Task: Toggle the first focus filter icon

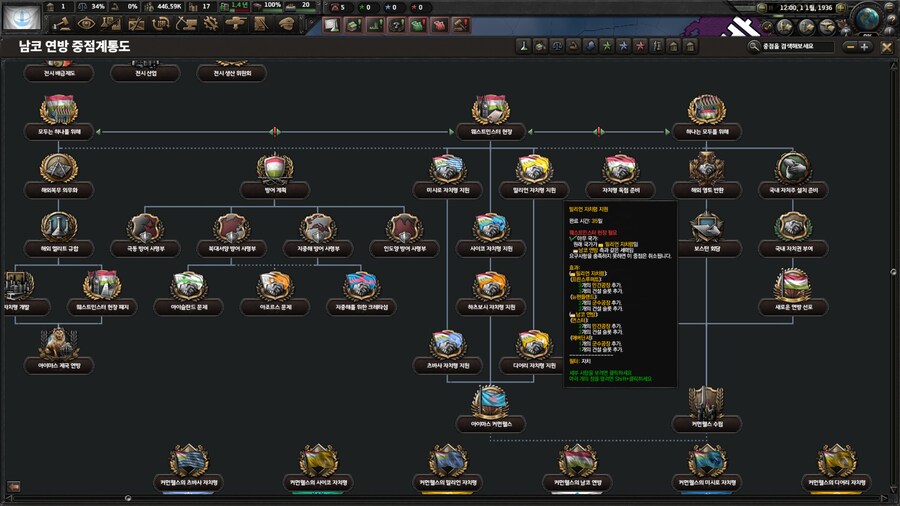Action: (524, 46)
